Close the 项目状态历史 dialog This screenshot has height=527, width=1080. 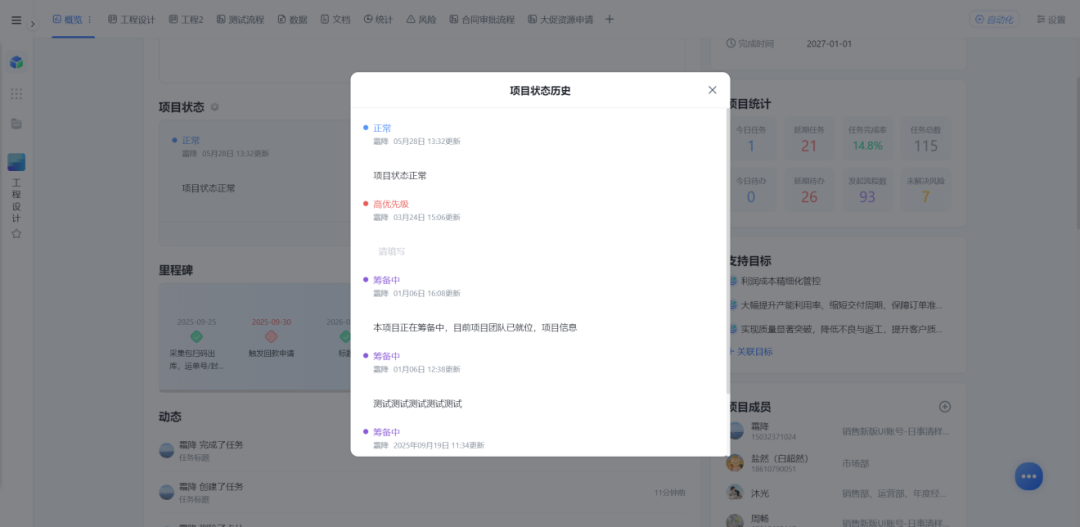pyautogui.click(x=712, y=90)
